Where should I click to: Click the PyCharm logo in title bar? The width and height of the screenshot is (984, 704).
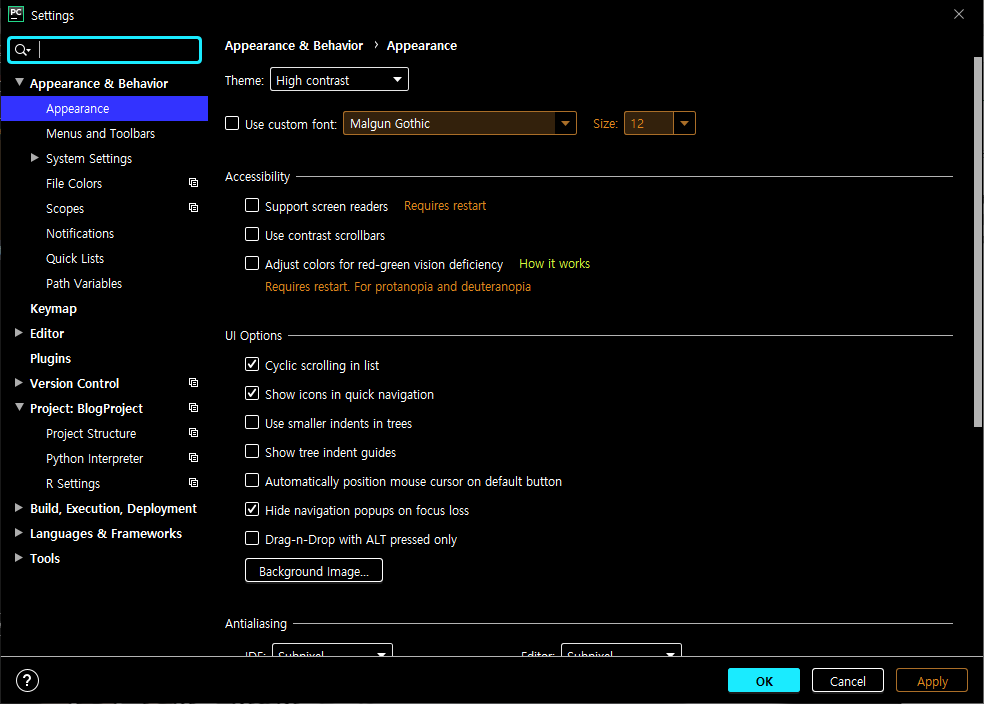tap(16, 14)
